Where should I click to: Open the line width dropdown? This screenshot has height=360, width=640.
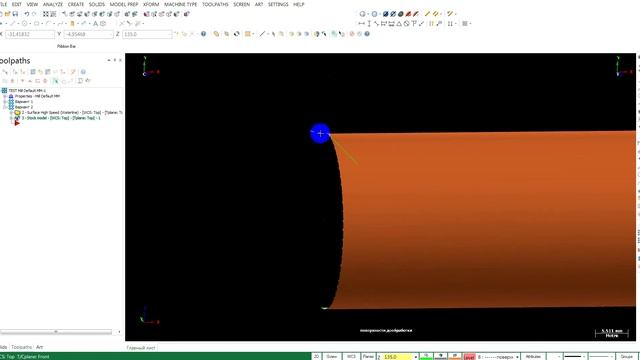pos(612,357)
